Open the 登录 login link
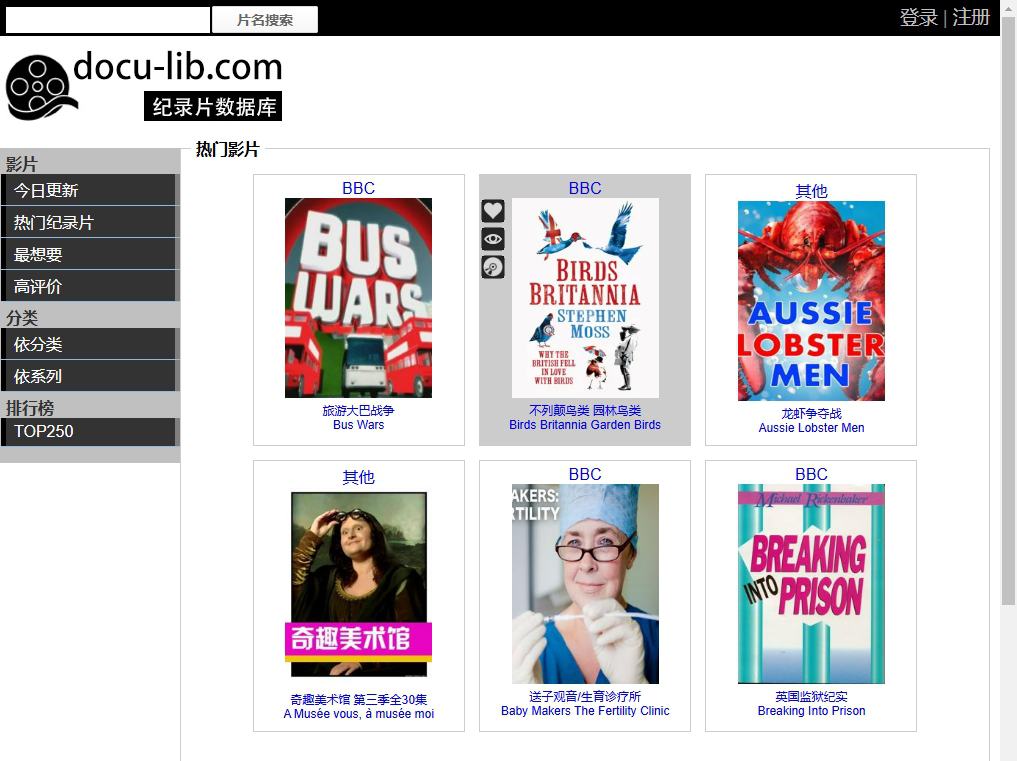The width and height of the screenshot is (1017, 761). click(918, 17)
